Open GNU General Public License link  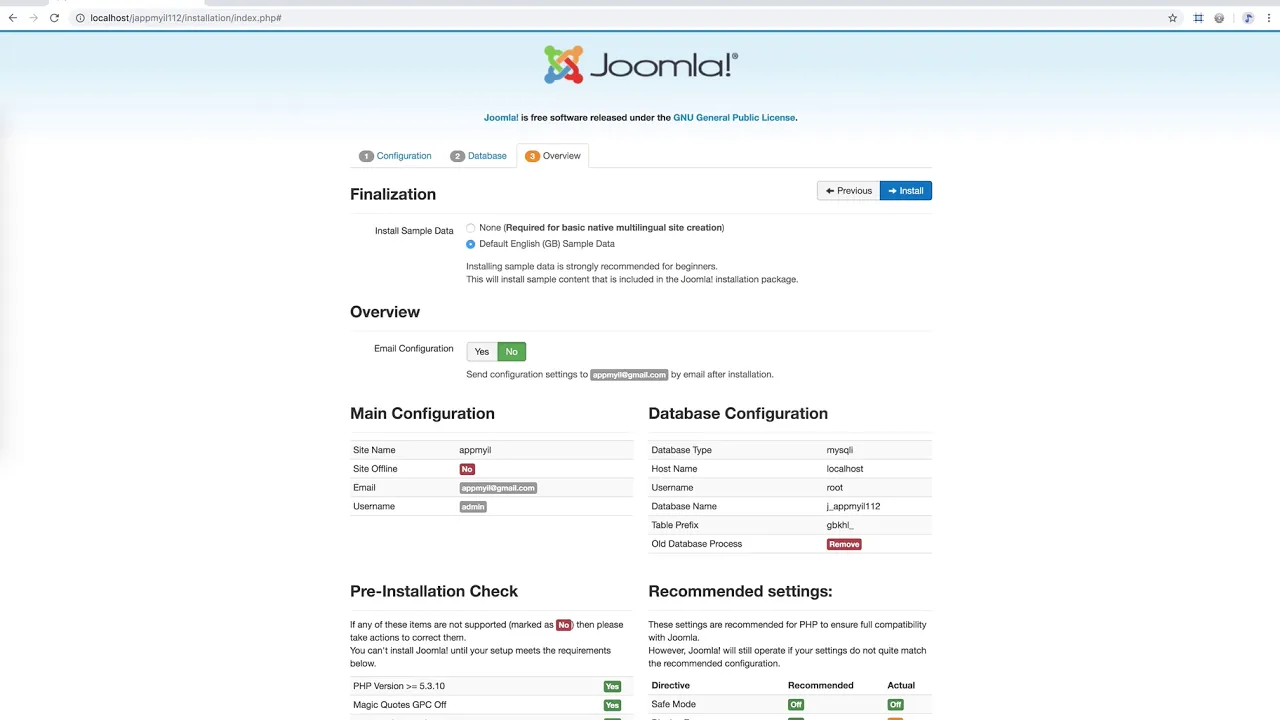(x=734, y=118)
